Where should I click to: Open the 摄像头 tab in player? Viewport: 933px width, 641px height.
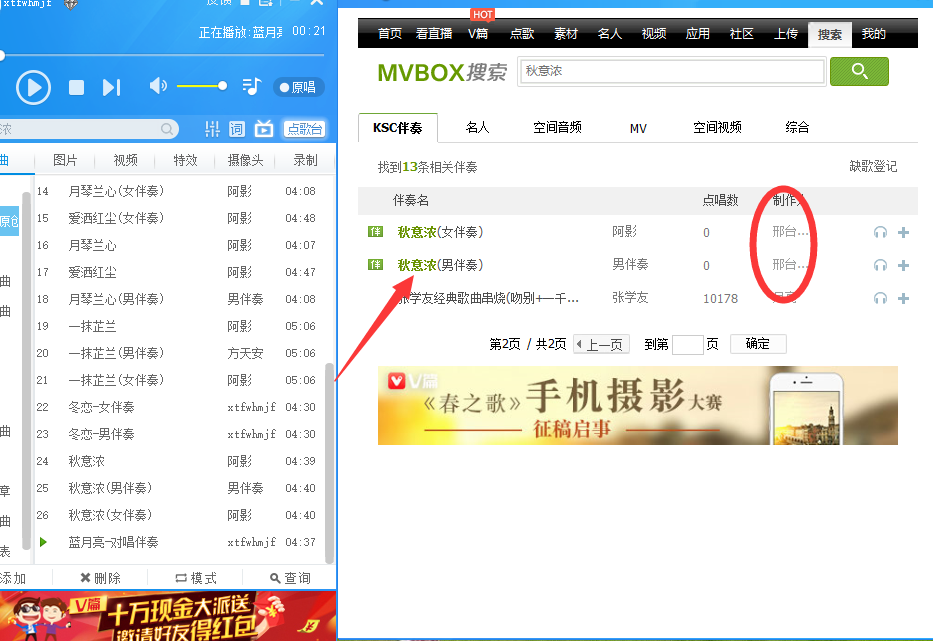pos(245,161)
